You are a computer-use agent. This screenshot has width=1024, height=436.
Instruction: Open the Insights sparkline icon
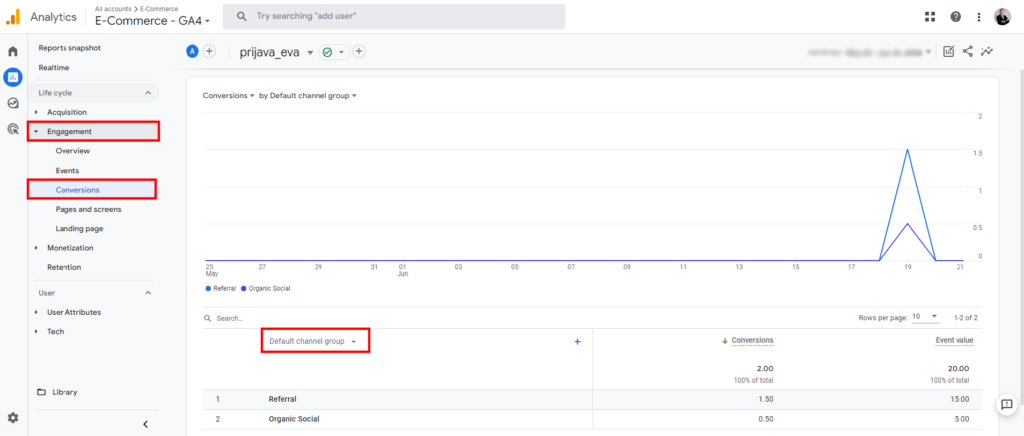[988, 51]
